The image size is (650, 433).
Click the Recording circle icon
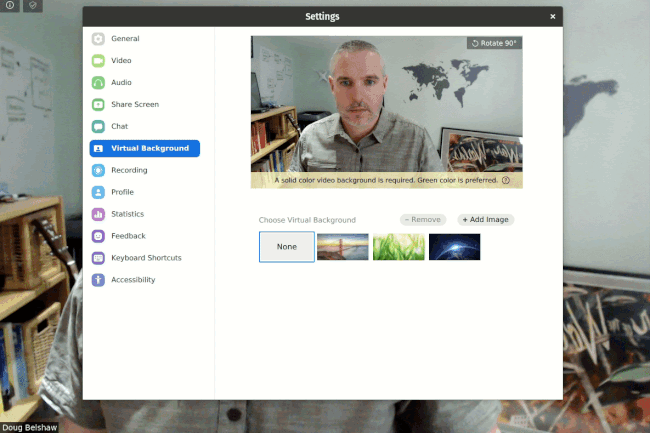[98, 170]
